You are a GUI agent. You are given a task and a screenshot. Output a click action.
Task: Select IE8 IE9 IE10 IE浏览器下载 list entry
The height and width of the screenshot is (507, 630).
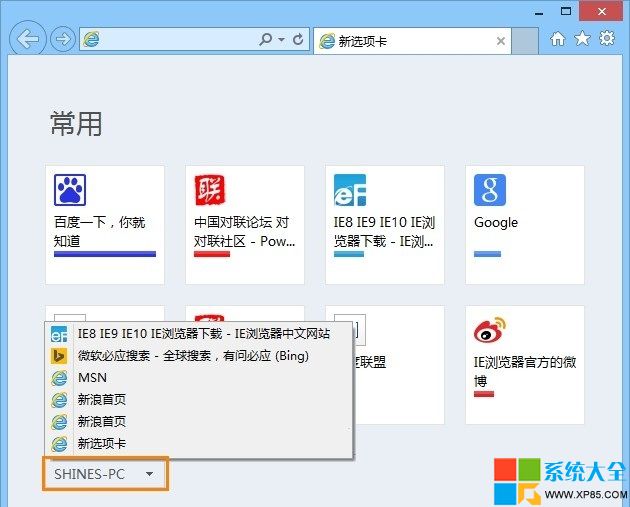[x=199, y=333]
